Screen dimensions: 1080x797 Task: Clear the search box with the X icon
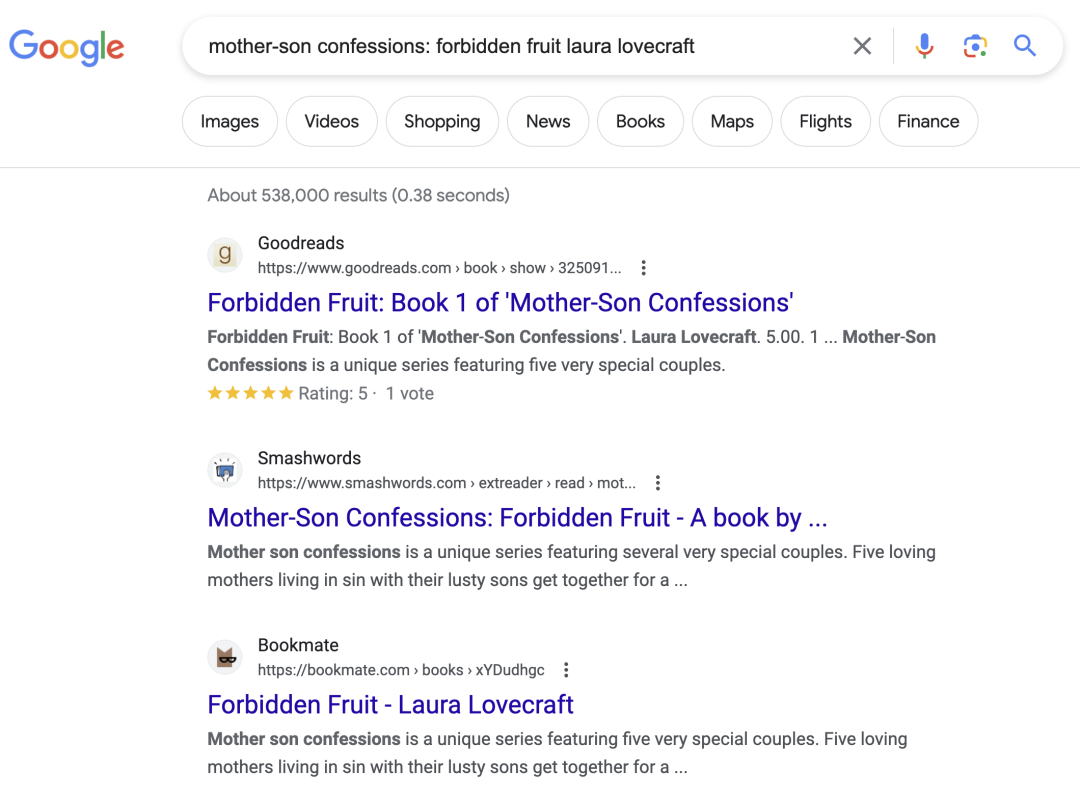tap(862, 46)
